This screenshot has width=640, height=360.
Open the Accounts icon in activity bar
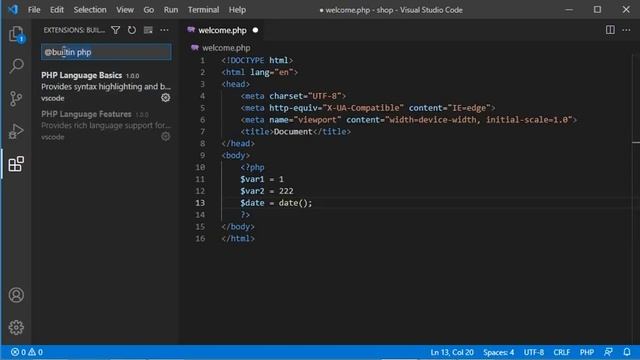[x=16, y=295]
